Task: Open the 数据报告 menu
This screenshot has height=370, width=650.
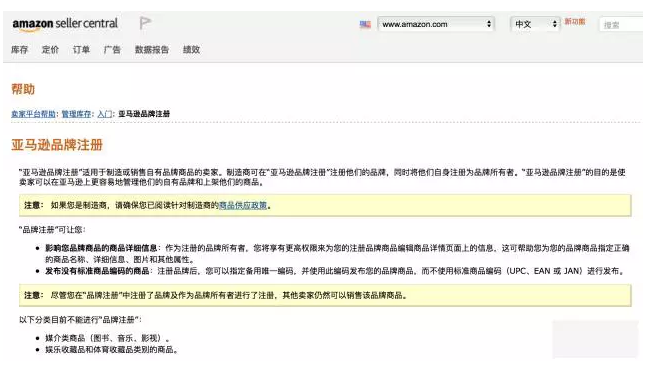Action: (x=152, y=50)
